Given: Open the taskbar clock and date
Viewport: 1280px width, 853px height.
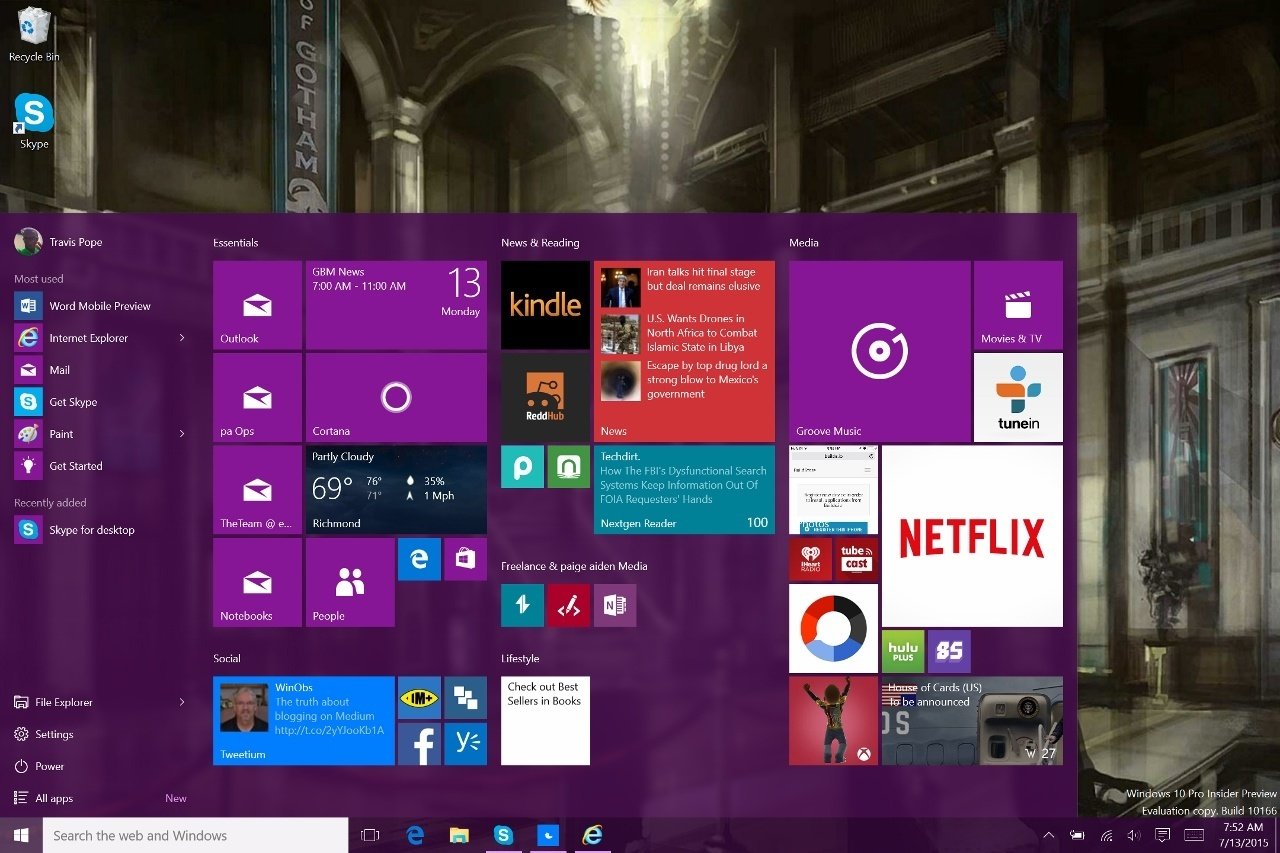Looking at the screenshot, I should click(x=1243, y=835).
